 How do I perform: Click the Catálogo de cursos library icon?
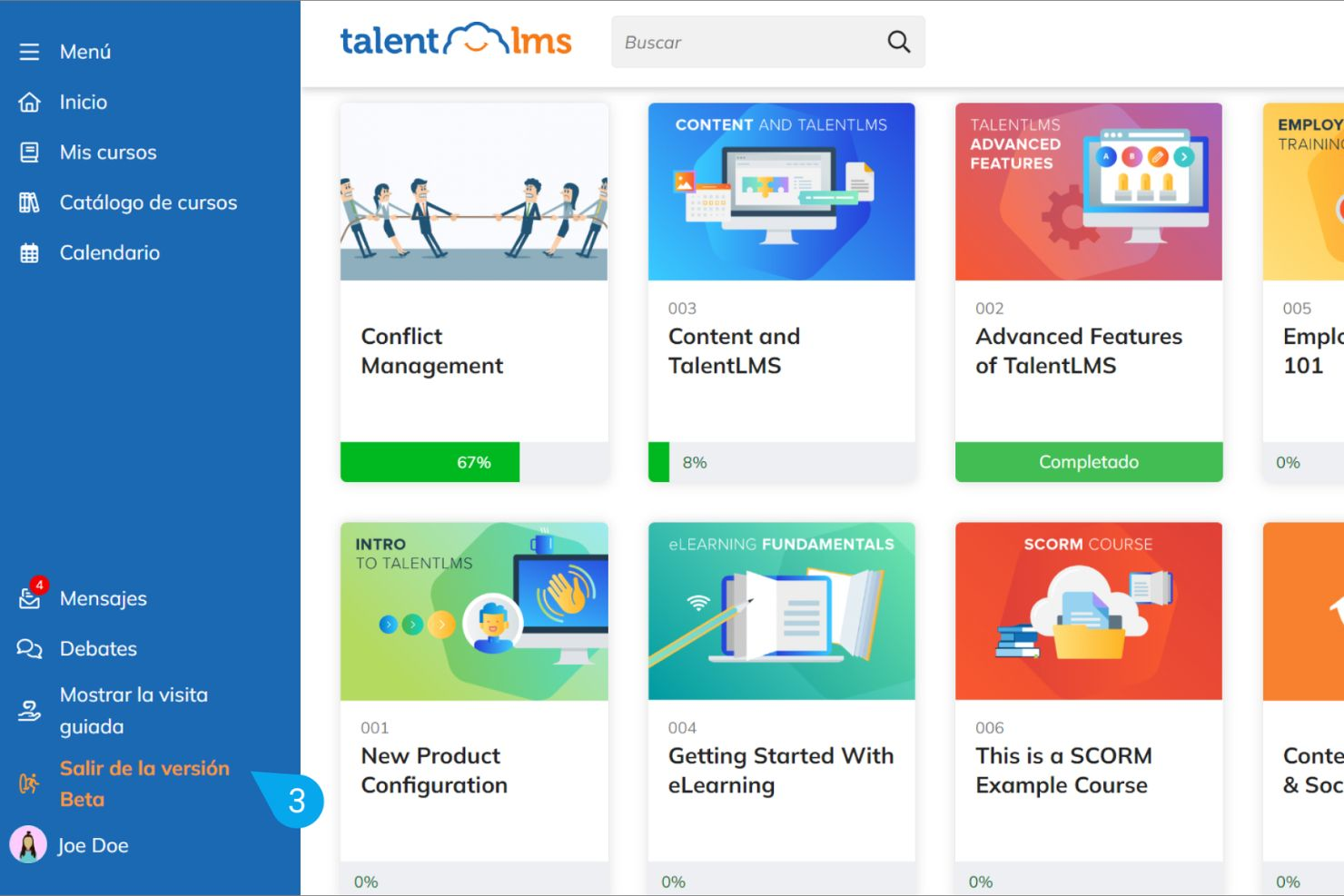click(29, 202)
